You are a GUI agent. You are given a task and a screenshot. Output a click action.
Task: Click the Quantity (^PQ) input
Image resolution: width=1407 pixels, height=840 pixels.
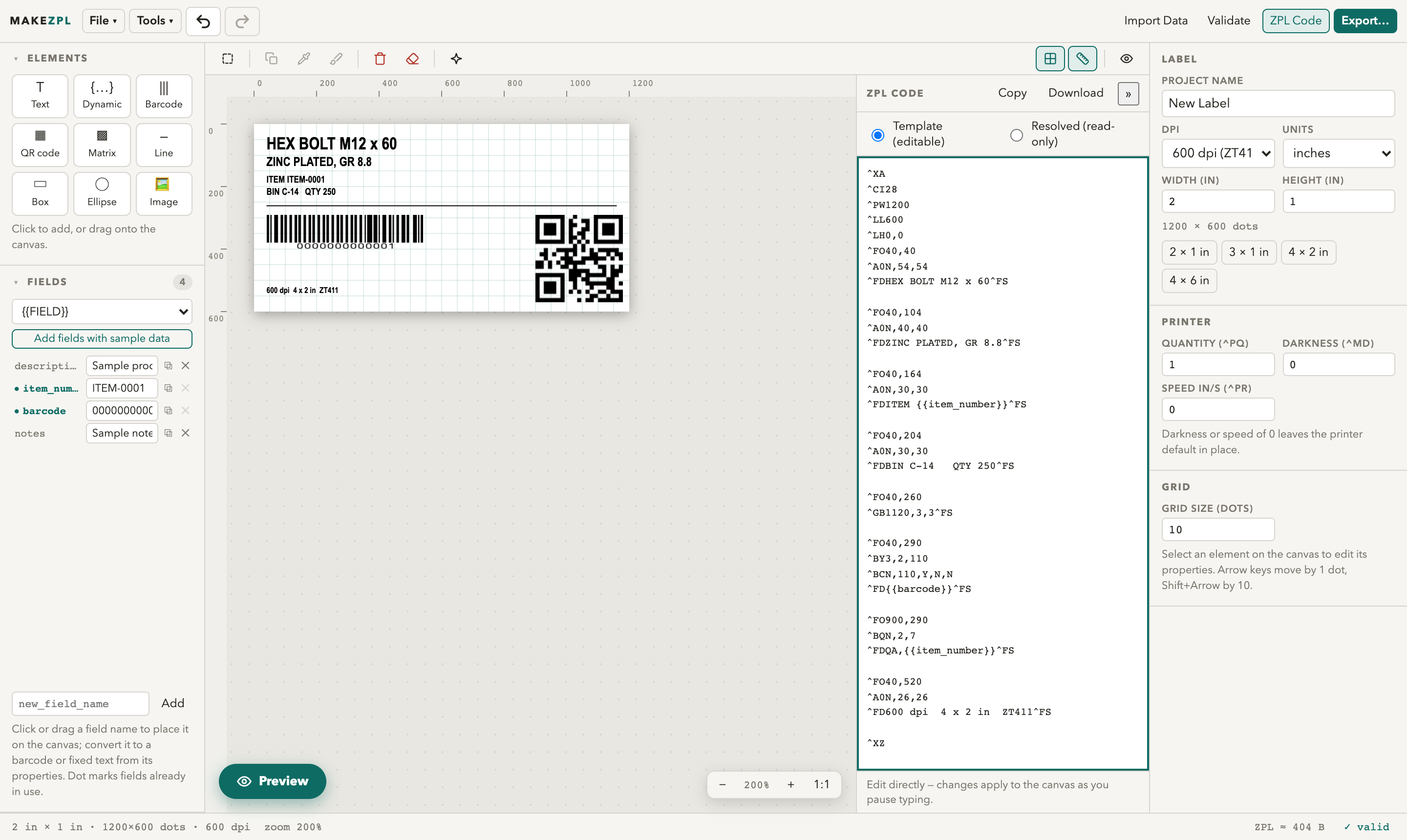tap(1218, 364)
